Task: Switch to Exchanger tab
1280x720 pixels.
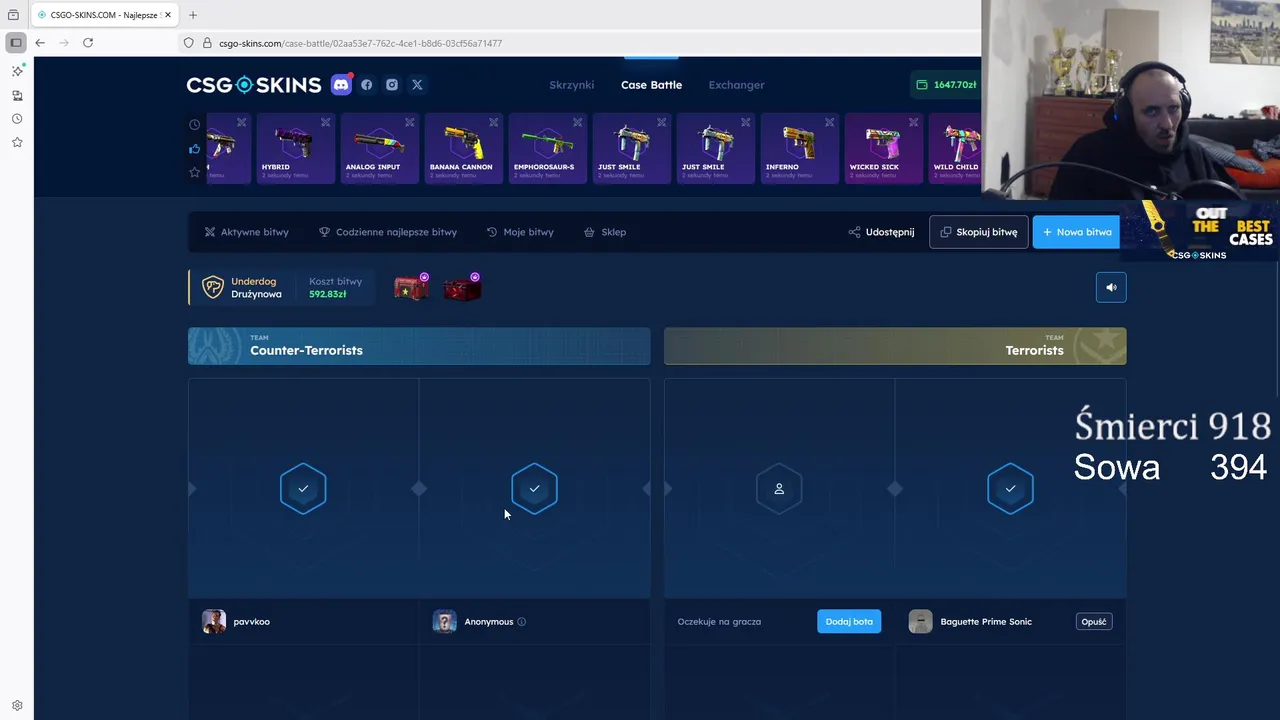Action: pyautogui.click(x=736, y=85)
